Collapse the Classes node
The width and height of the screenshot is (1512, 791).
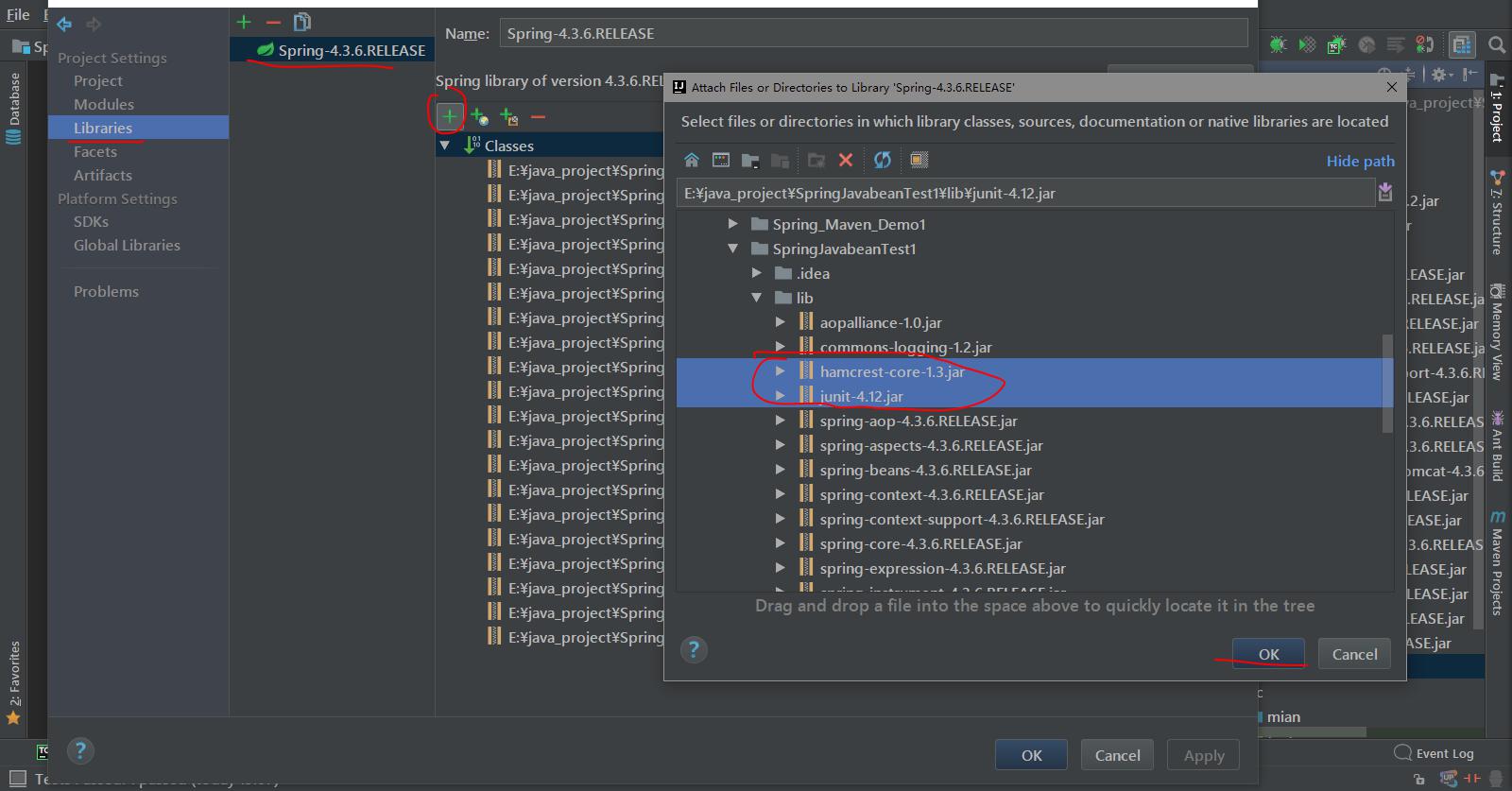point(444,146)
